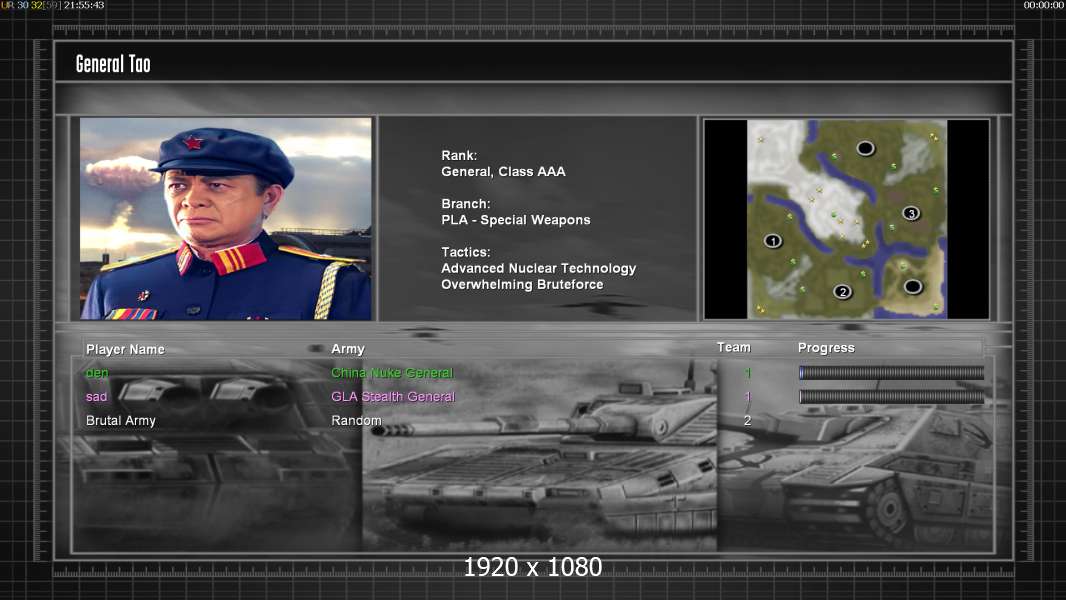Viewport: 1066px width, 600px height.
Task: Click start position marker 2 on minimap
Action: pos(842,292)
